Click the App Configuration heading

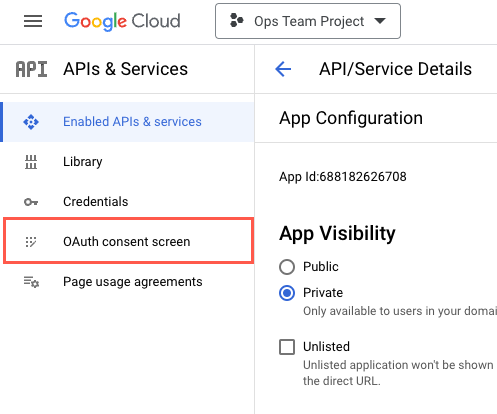pos(351,118)
